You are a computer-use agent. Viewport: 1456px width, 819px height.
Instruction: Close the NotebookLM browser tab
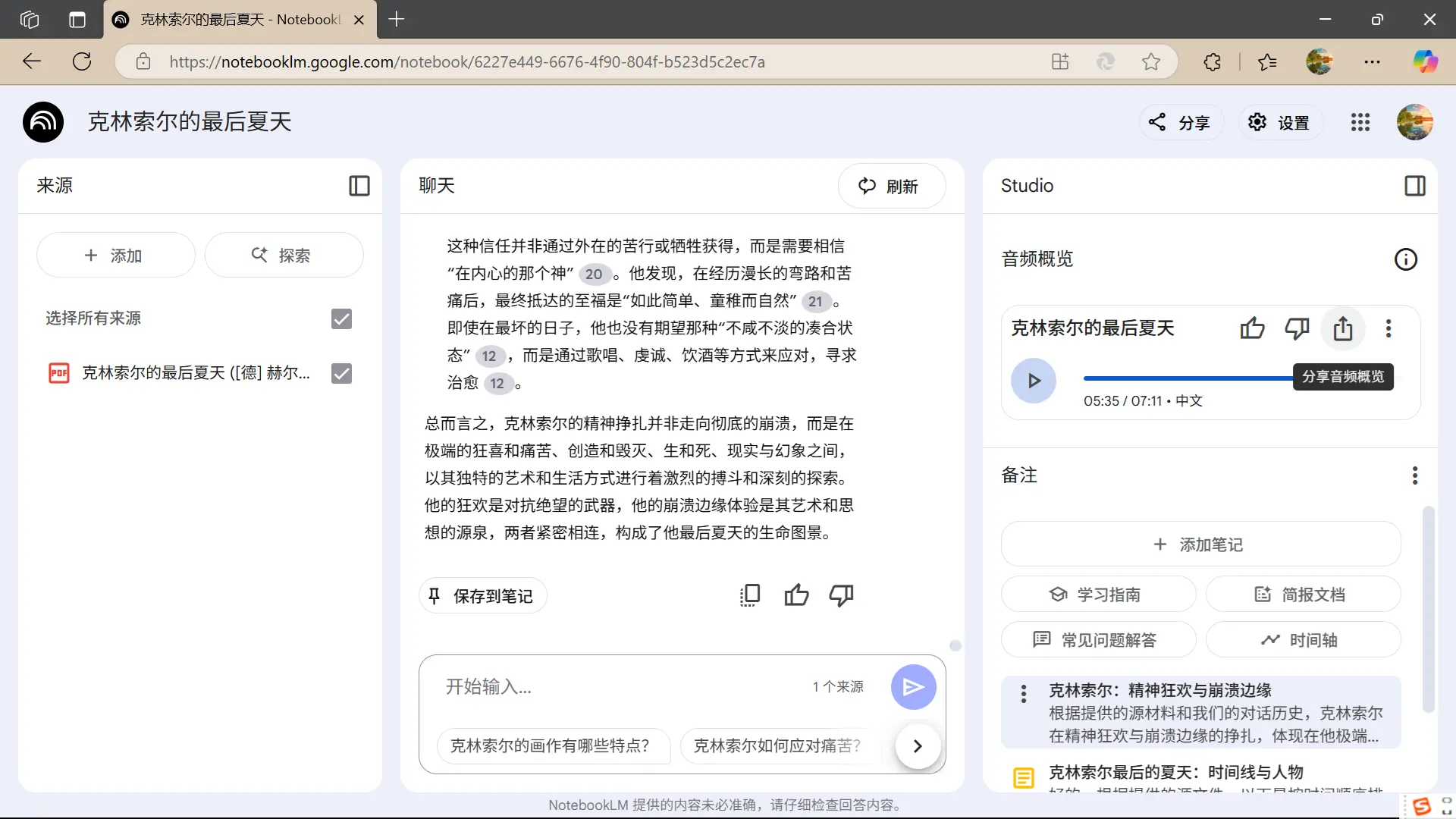pos(359,20)
